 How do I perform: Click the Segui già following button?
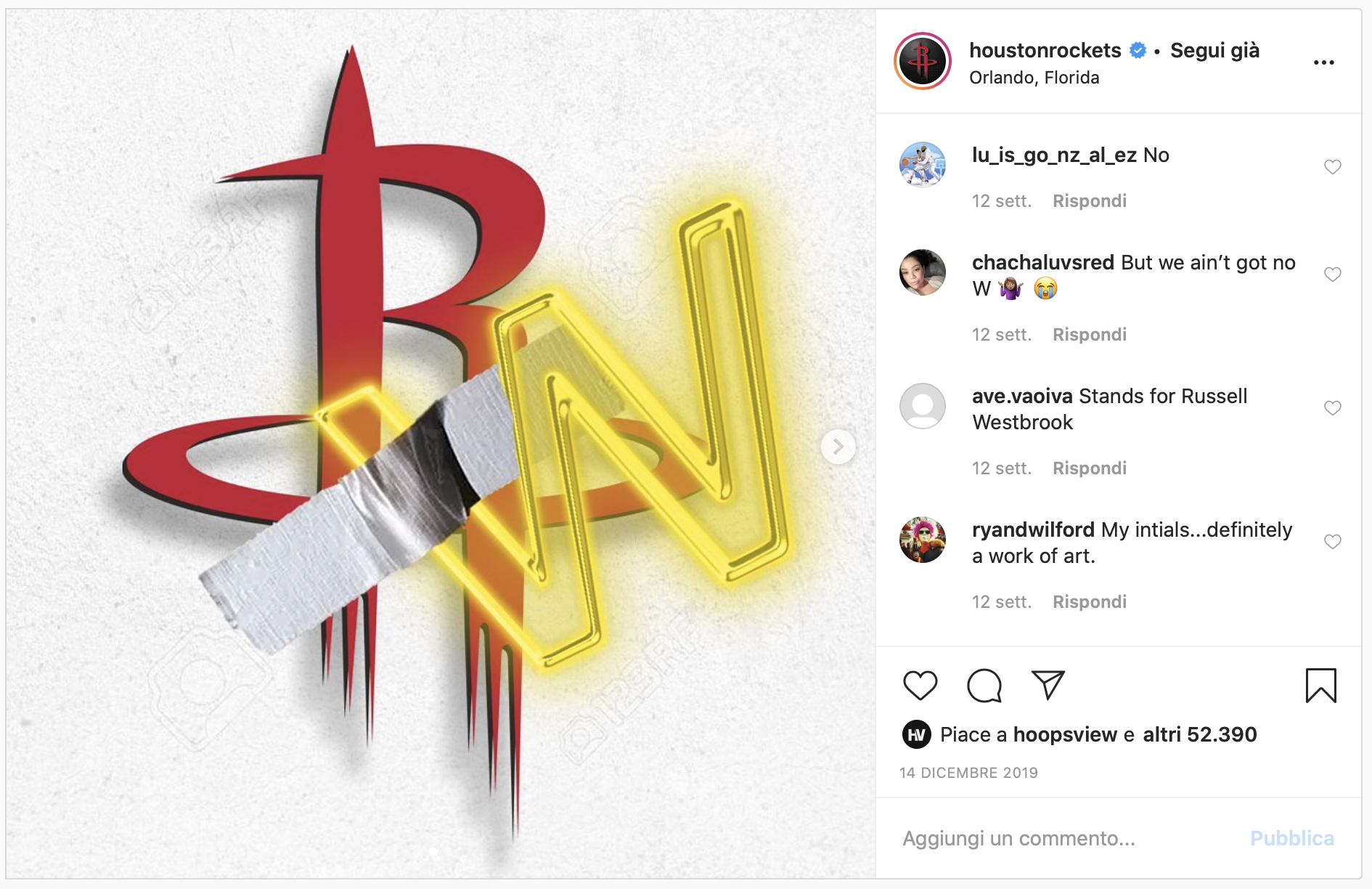point(1214,50)
